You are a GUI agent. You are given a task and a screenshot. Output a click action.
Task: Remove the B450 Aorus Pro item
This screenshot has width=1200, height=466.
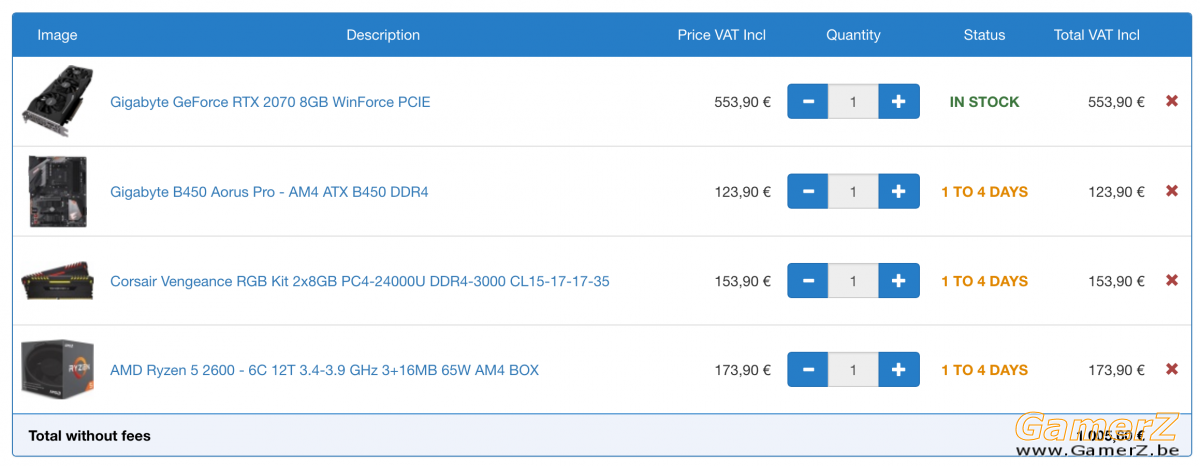[1172, 191]
